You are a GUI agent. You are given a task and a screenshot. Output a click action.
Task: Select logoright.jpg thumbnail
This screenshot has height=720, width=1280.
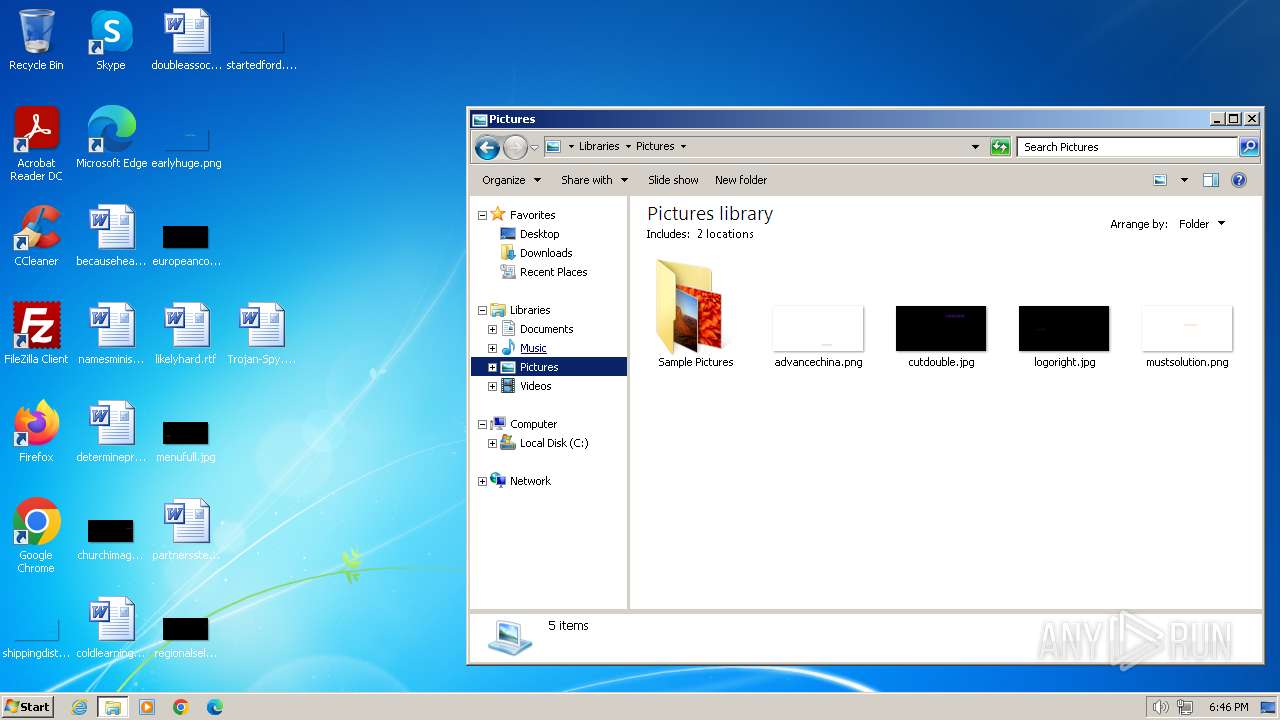1064,336
